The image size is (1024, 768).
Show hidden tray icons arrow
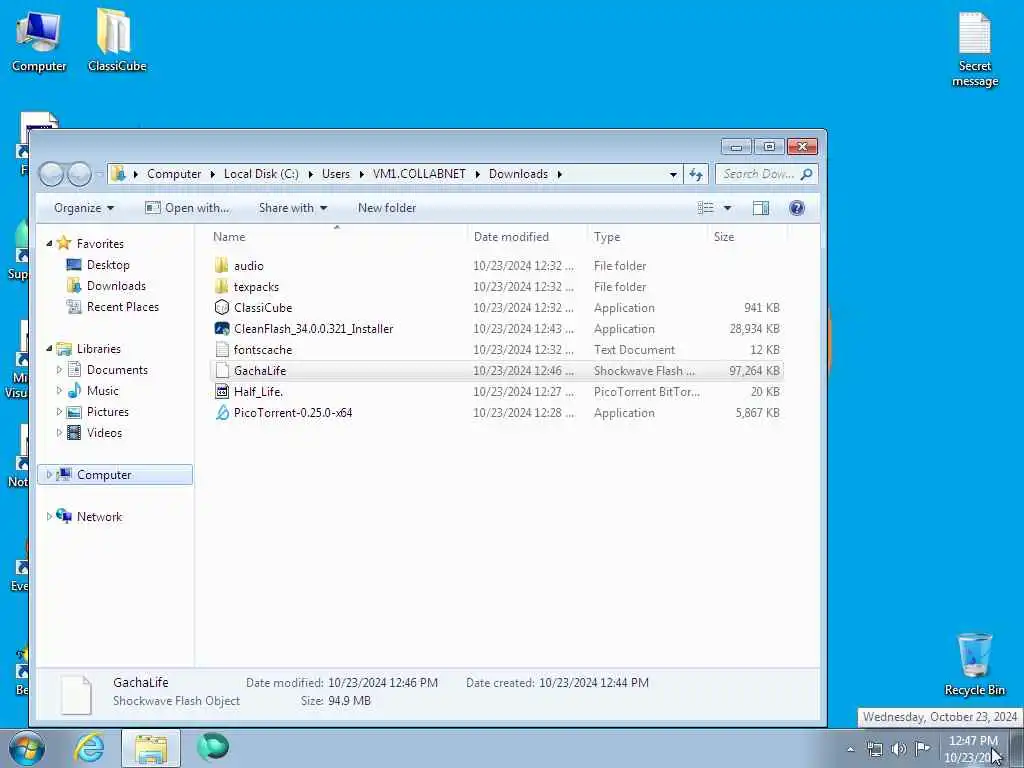850,750
